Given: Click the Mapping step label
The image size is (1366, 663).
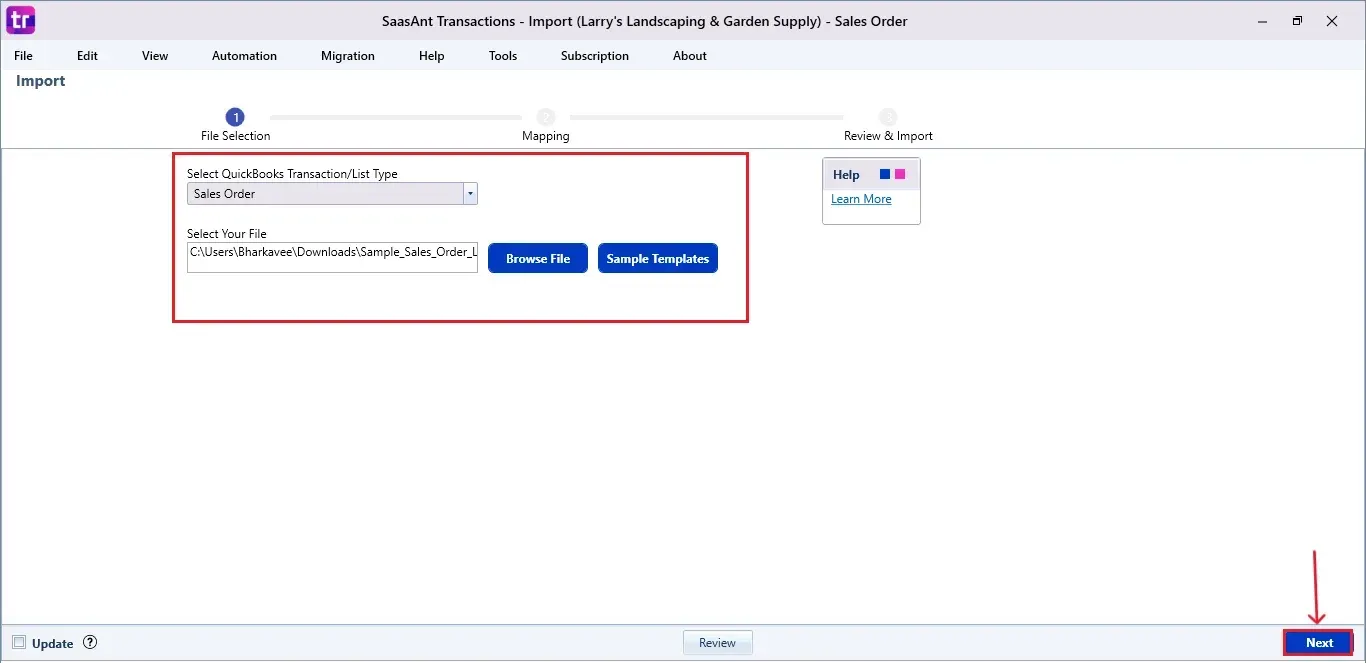Looking at the screenshot, I should click(546, 136).
